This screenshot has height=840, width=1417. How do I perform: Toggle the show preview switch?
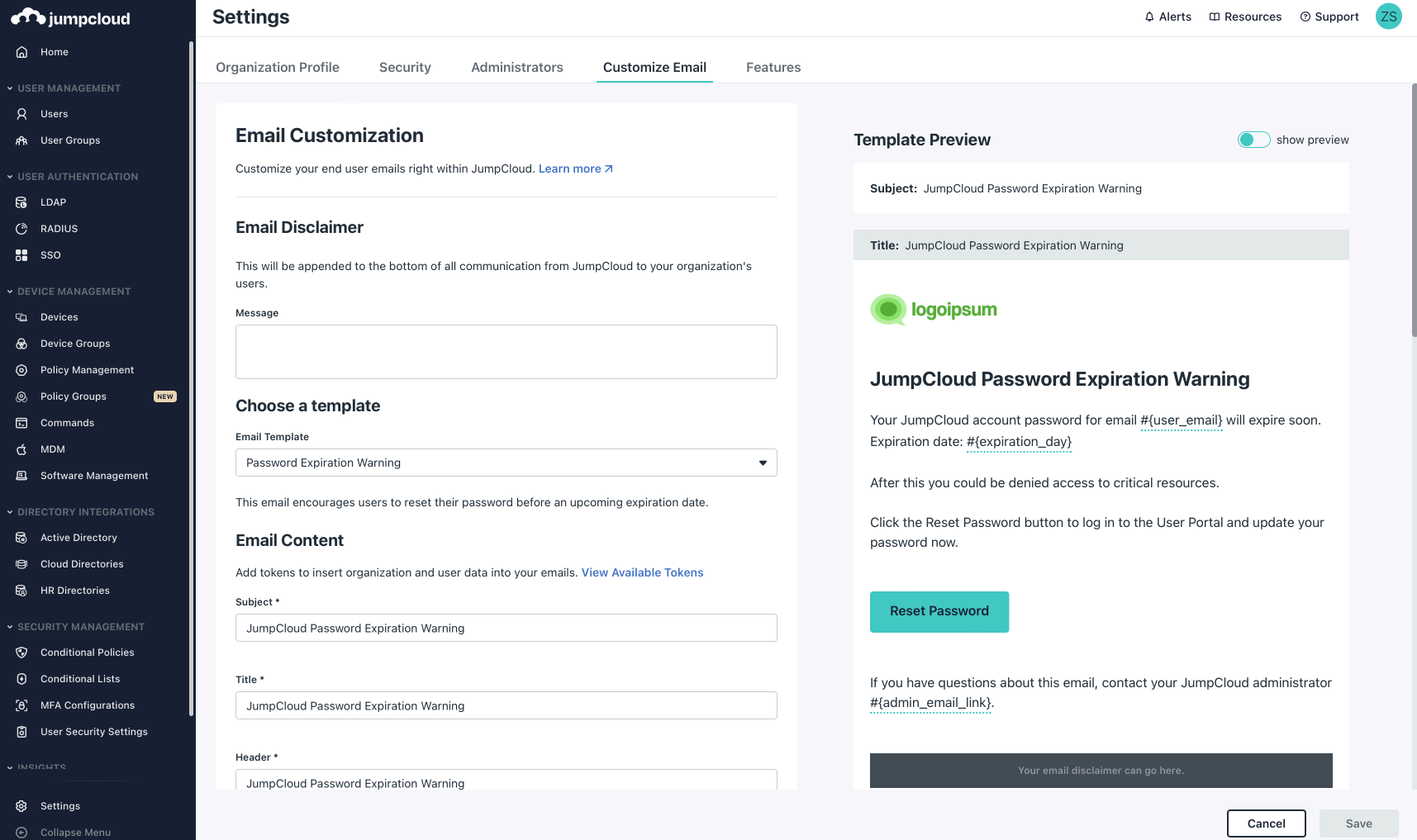click(1253, 140)
